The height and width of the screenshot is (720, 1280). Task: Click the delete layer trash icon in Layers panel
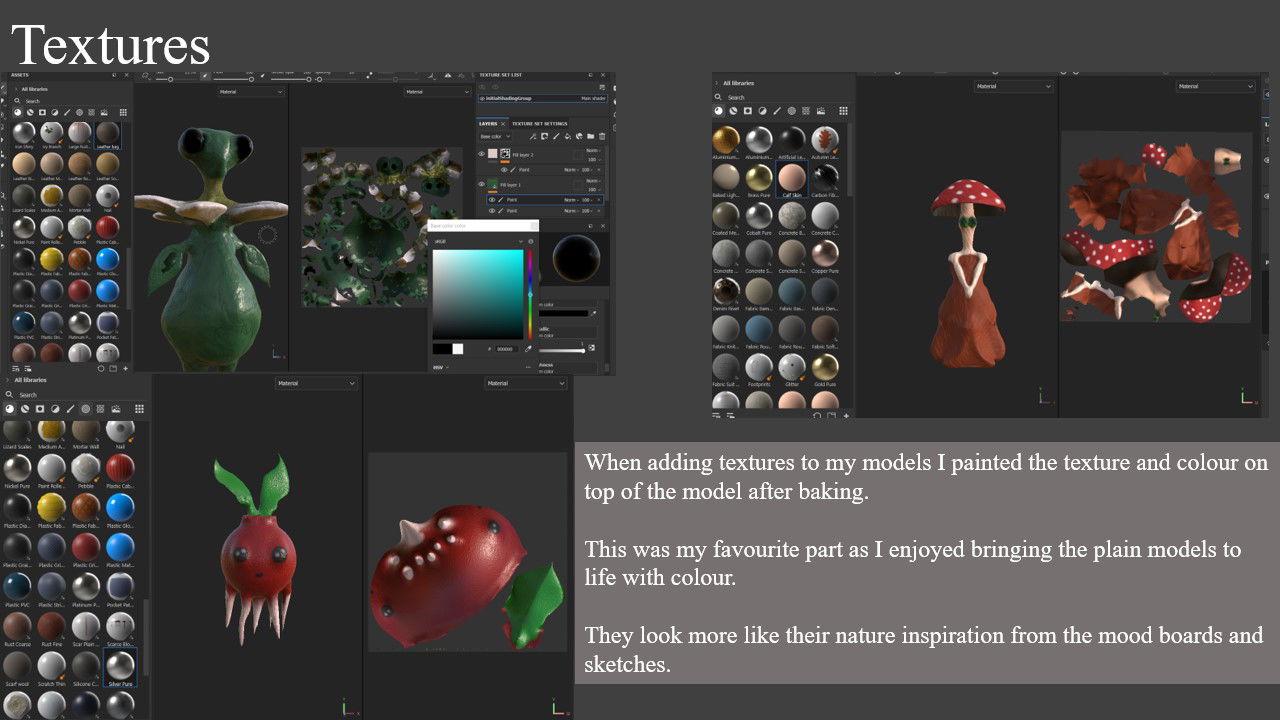coord(602,136)
